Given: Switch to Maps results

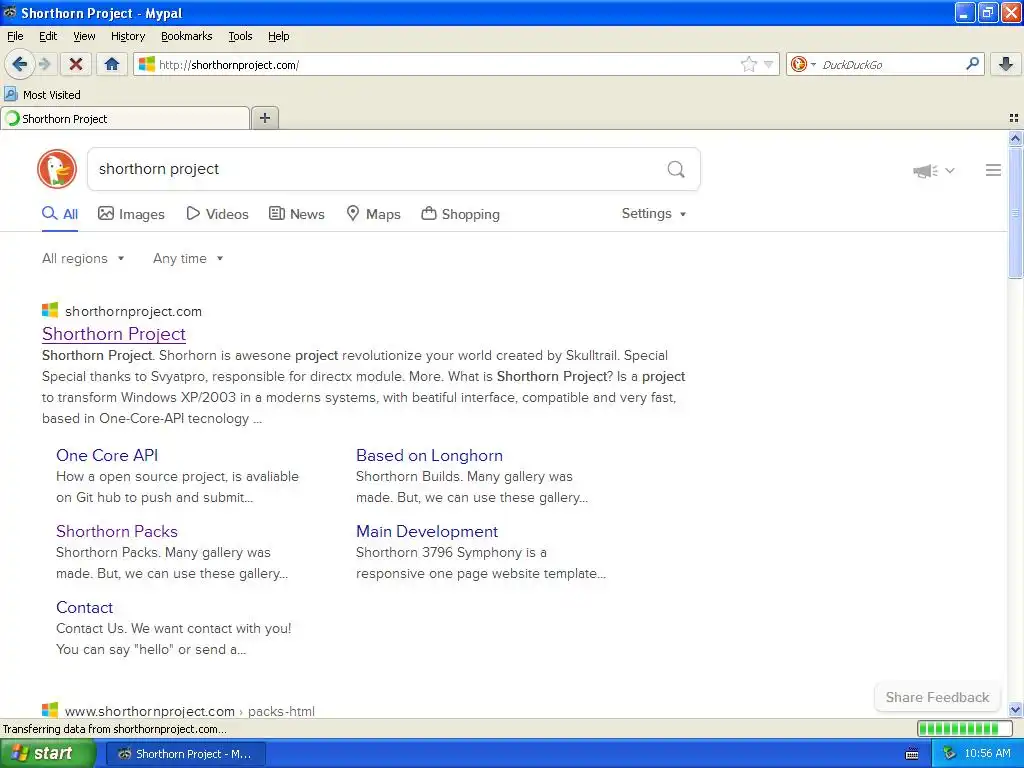Looking at the screenshot, I should [373, 214].
